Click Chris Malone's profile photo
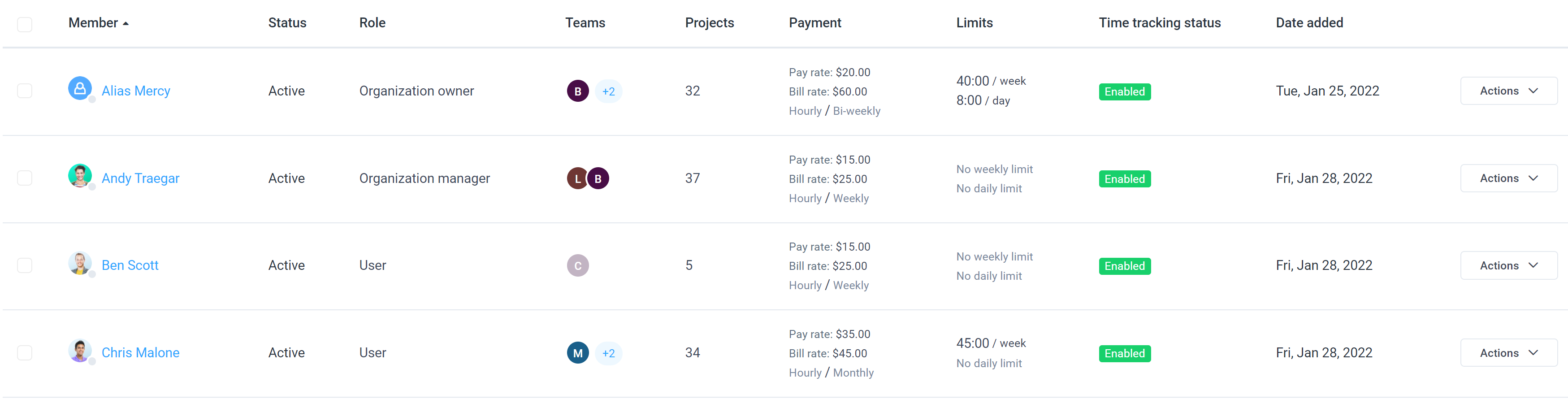 (80, 351)
